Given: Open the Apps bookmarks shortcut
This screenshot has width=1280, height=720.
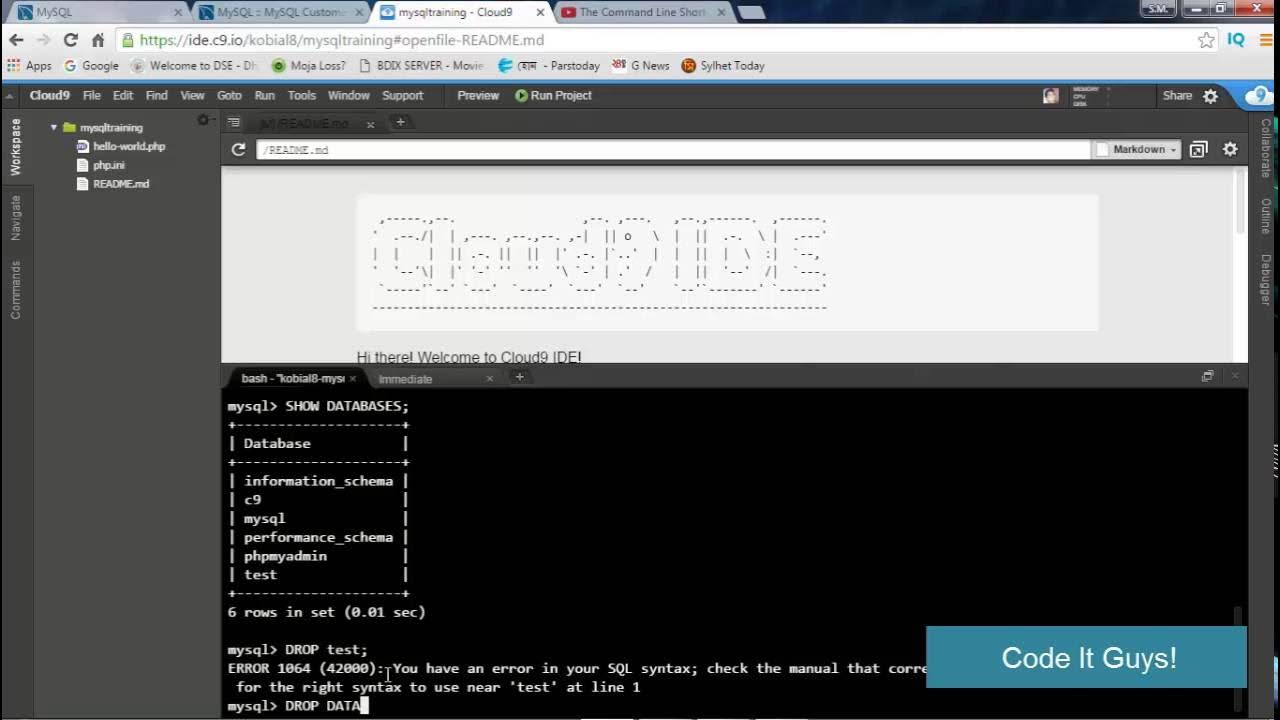Looking at the screenshot, I should 29,66.
